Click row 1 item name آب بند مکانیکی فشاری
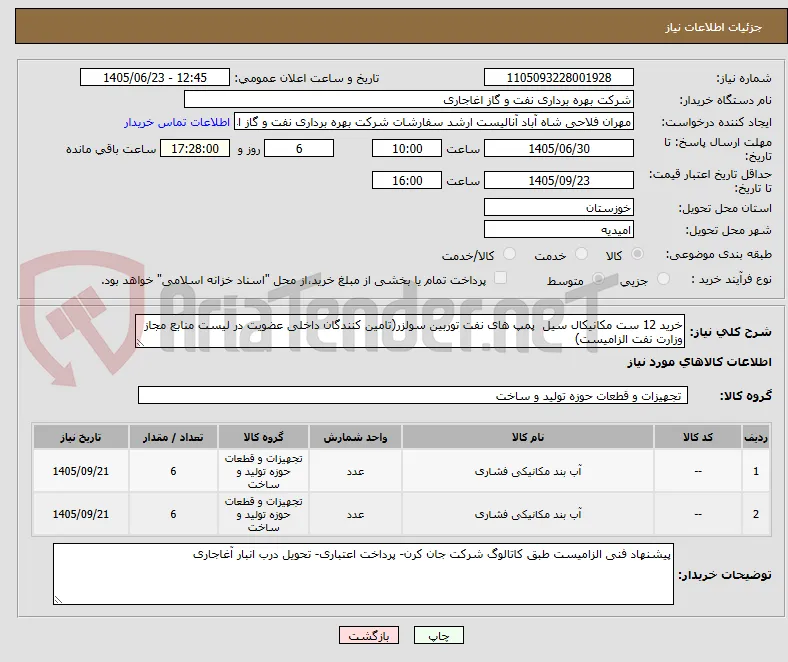 tap(528, 471)
